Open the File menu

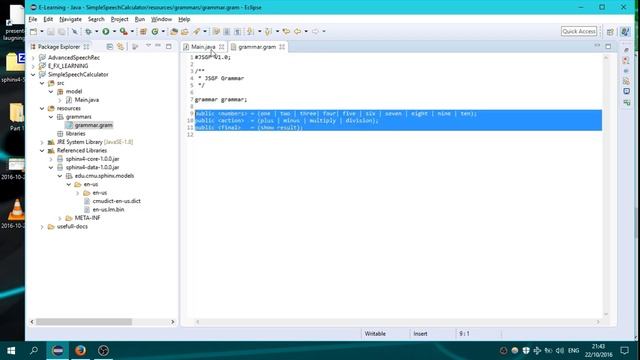click(33, 19)
